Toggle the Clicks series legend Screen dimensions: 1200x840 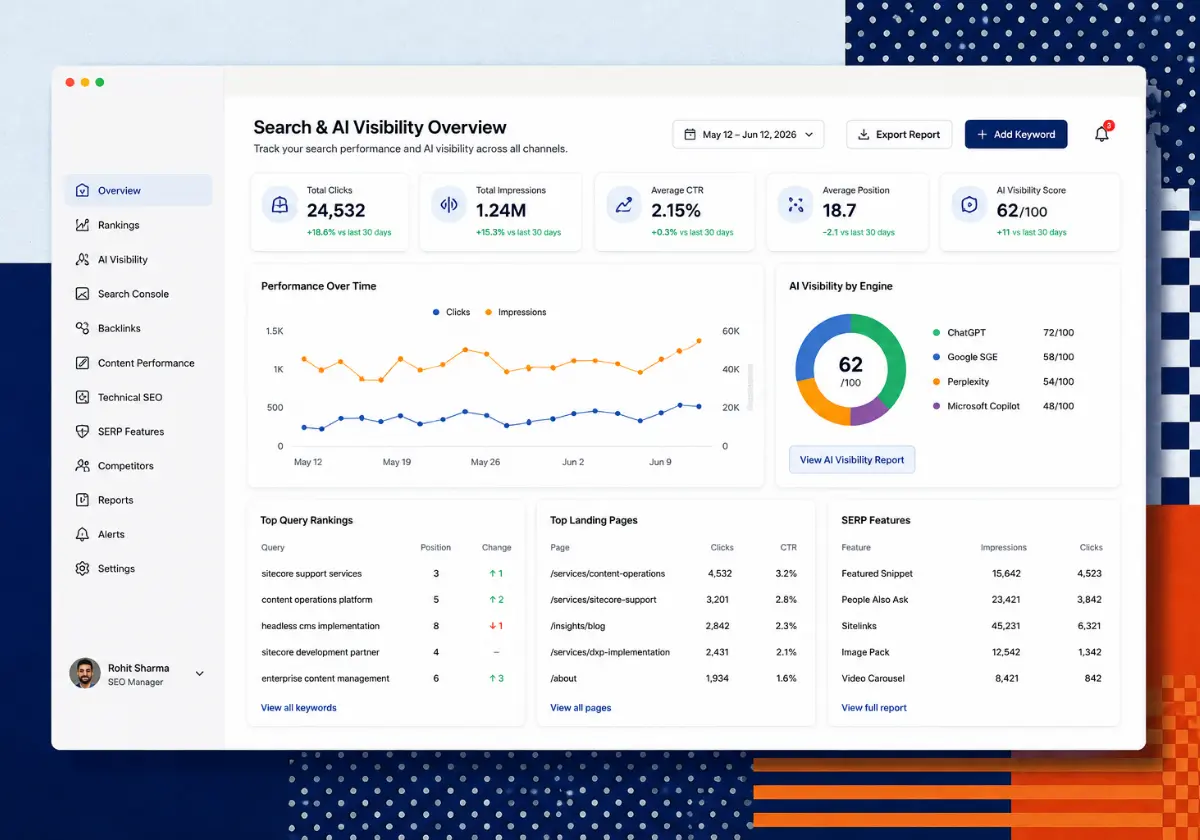(x=451, y=312)
